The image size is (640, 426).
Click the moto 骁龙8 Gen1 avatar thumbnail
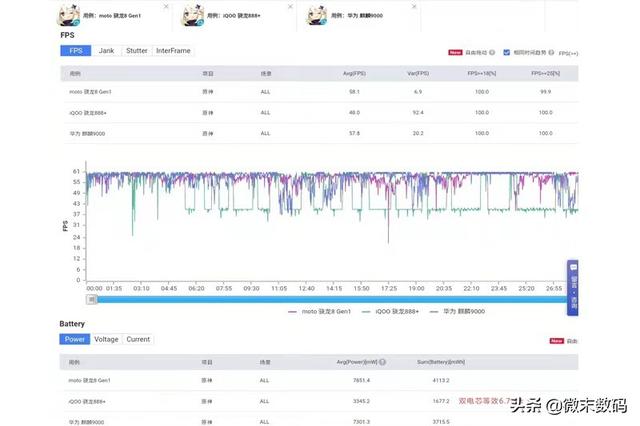pyautogui.click(x=75, y=14)
